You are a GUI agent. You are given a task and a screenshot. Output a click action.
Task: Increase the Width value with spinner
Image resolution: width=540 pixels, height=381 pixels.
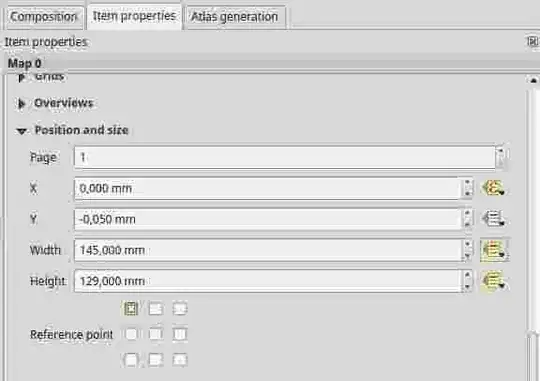(467, 245)
